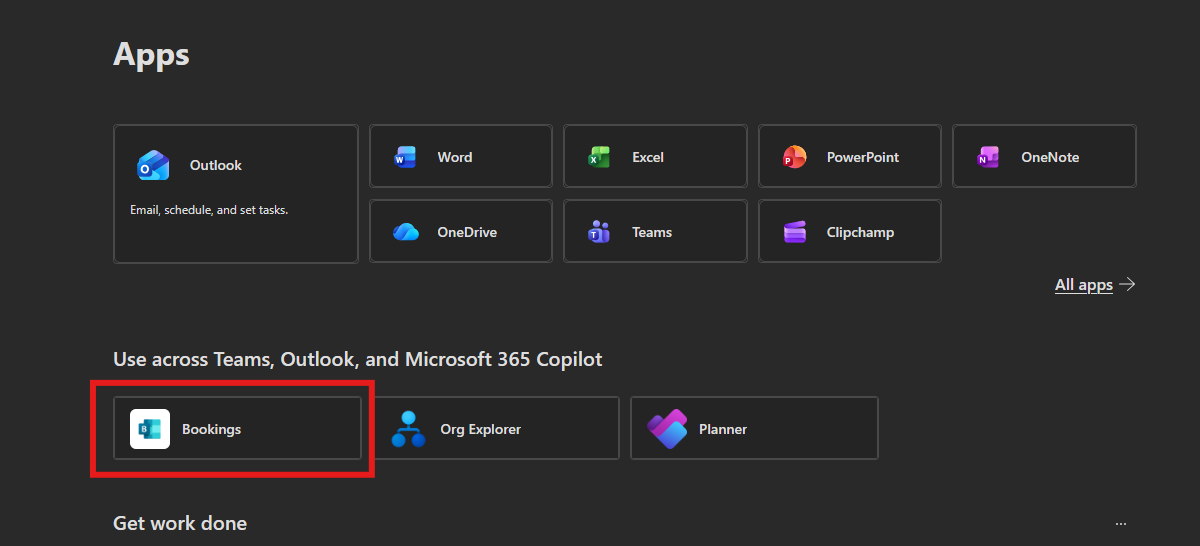The width and height of the screenshot is (1200, 546).
Task: Open the Get work done more options menu
Action: tap(1121, 523)
